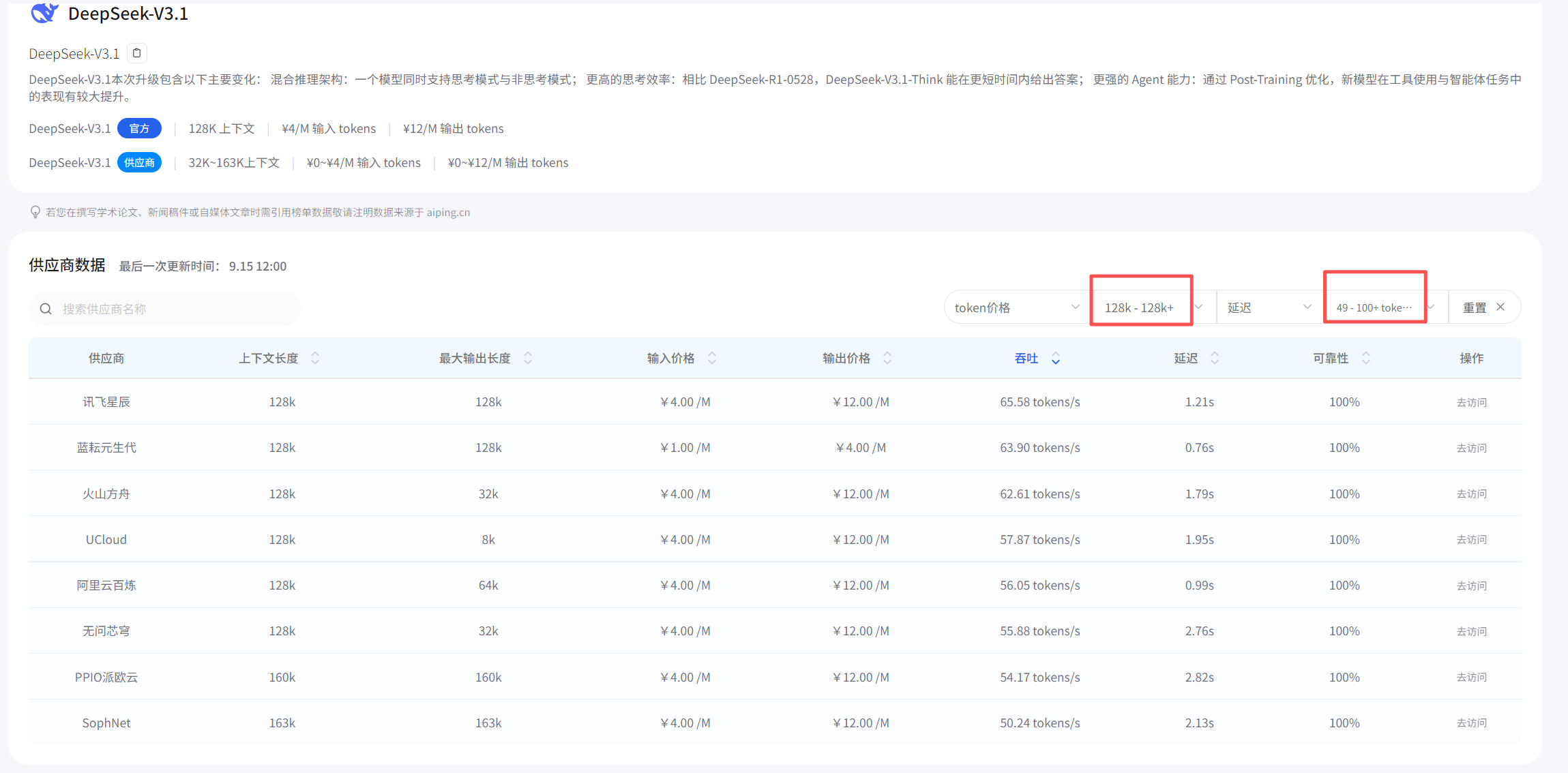Click the DeepSeek whale logo icon
1568x773 pixels.
[x=44, y=13]
